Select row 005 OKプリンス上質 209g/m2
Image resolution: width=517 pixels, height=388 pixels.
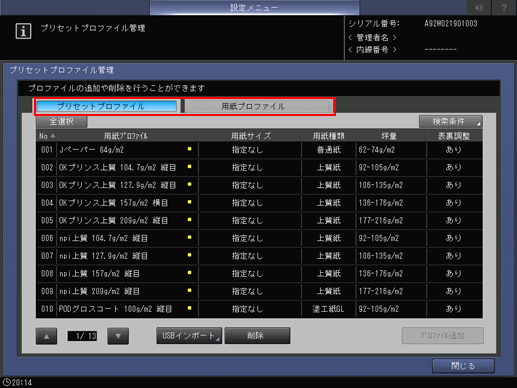[259, 221]
